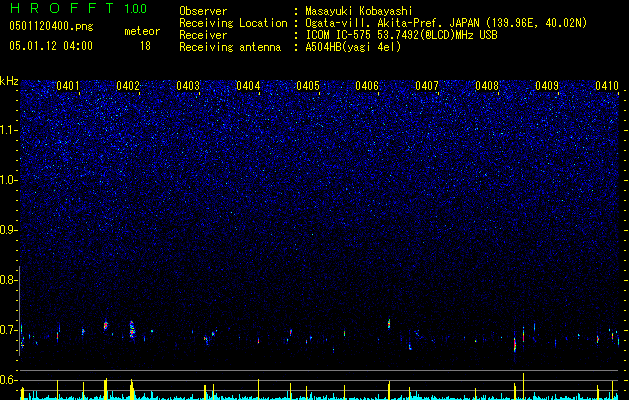This screenshot has width=629, height=400.
Task: Click the meteor echo just after 0406
Action: point(389,323)
